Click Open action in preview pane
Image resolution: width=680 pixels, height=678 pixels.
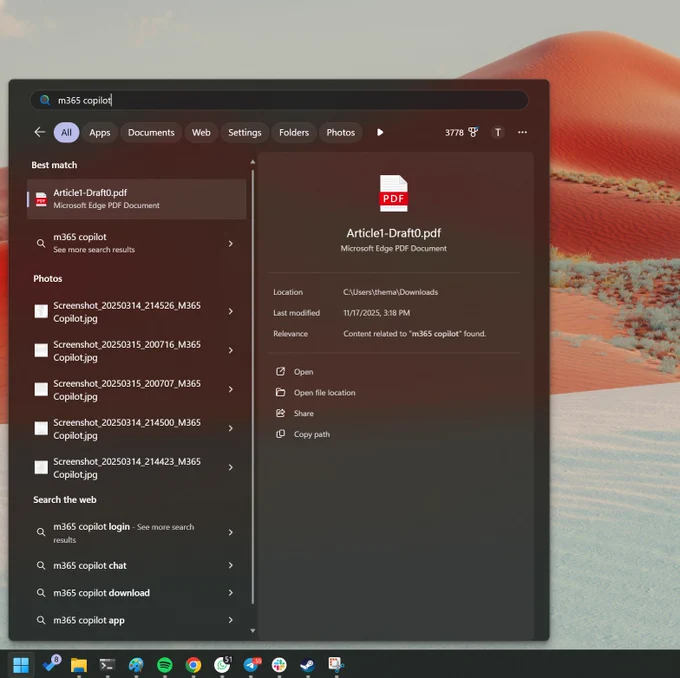[x=295, y=372]
